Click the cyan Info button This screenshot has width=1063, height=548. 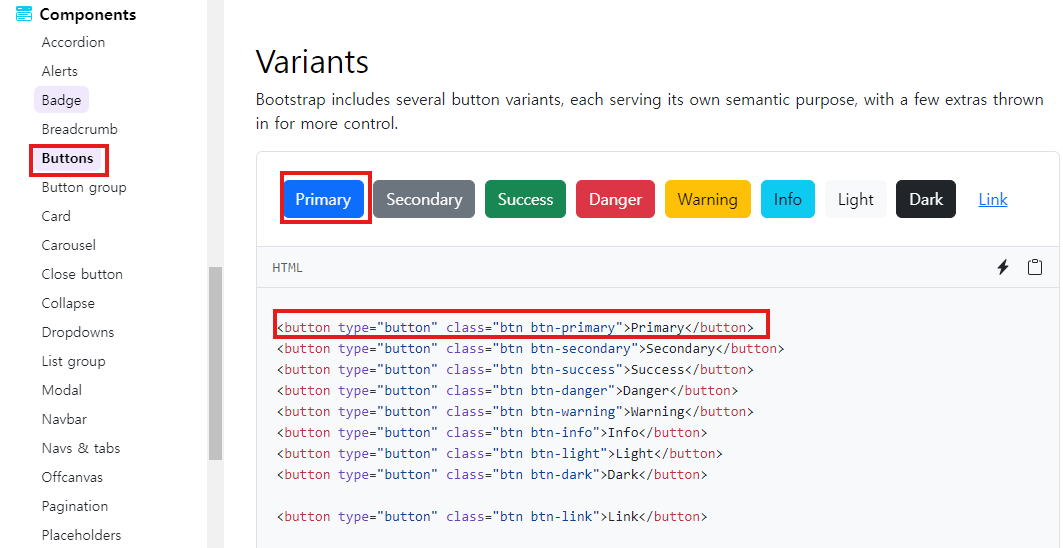point(788,199)
